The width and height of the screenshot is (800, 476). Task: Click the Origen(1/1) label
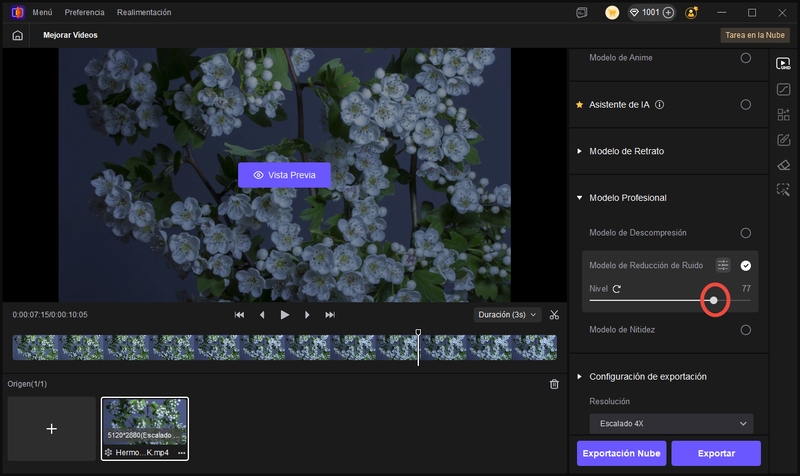27,384
